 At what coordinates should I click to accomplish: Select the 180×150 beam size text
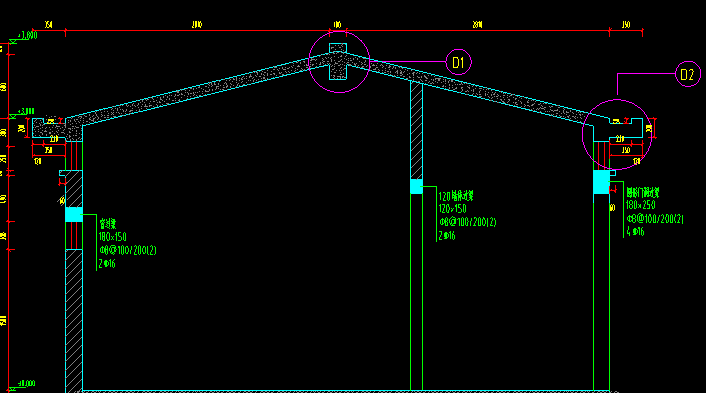pos(113,237)
